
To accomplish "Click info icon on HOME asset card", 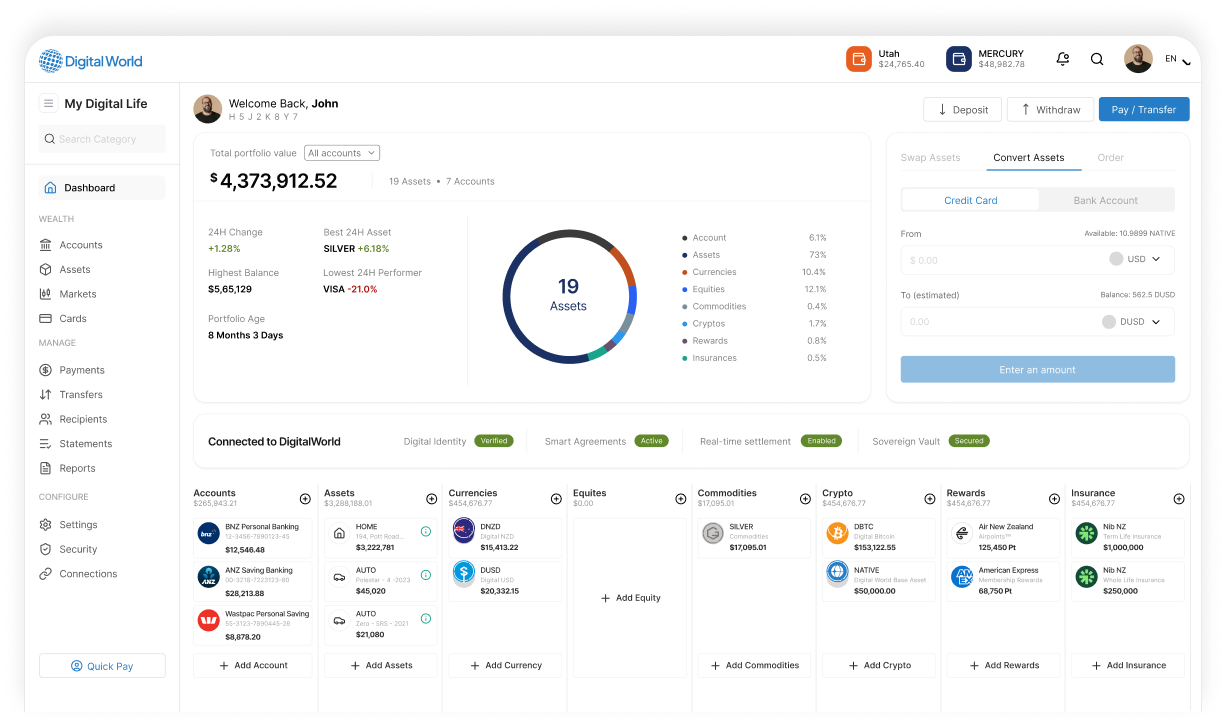I will point(426,532).
